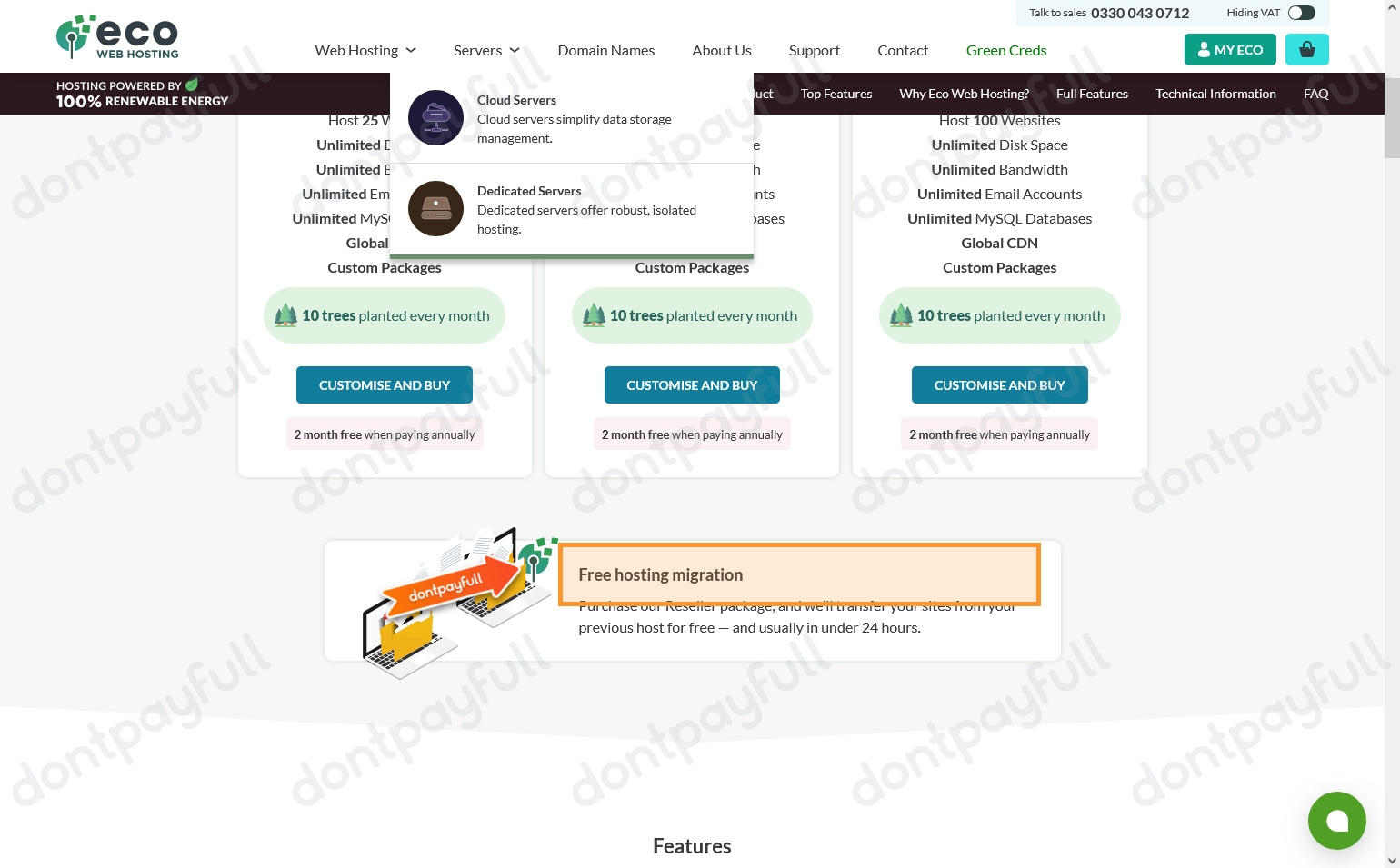The height and width of the screenshot is (868, 1400).
Task: Select the Cloud Servers icon
Action: tap(436, 118)
